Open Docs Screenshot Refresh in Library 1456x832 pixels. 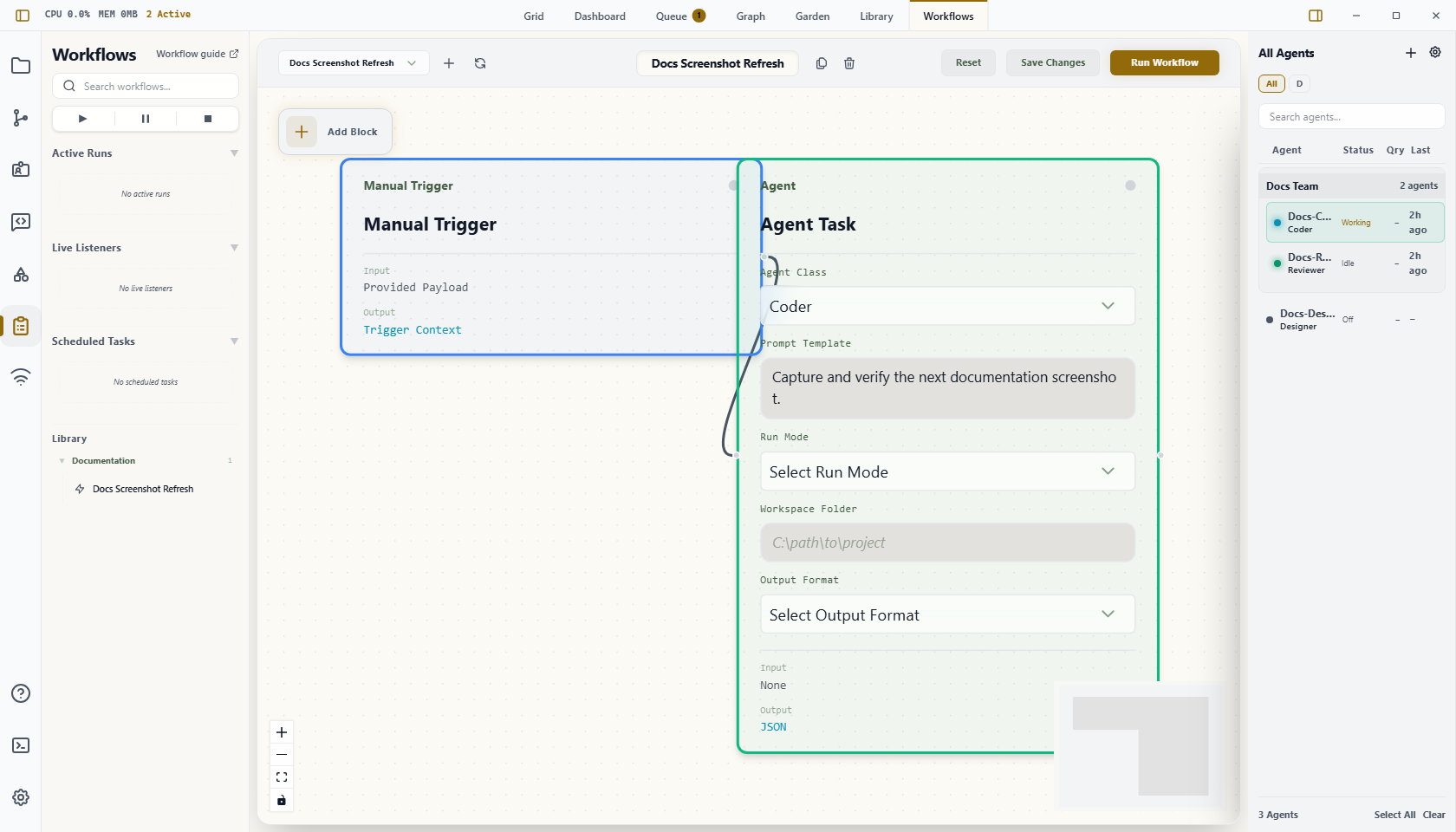pos(143,489)
